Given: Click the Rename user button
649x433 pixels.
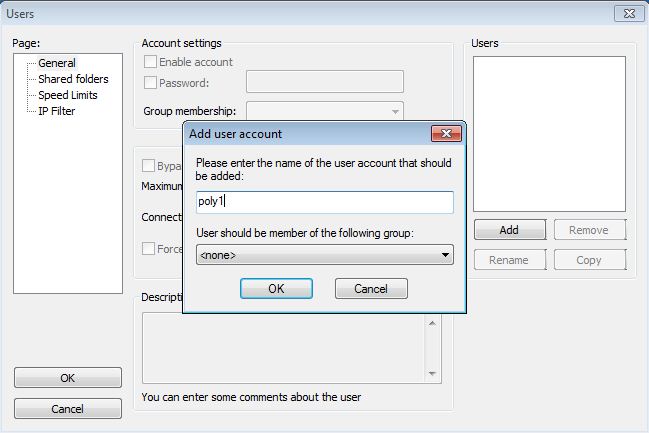Looking at the screenshot, I should pyautogui.click(x=509, y=260).
